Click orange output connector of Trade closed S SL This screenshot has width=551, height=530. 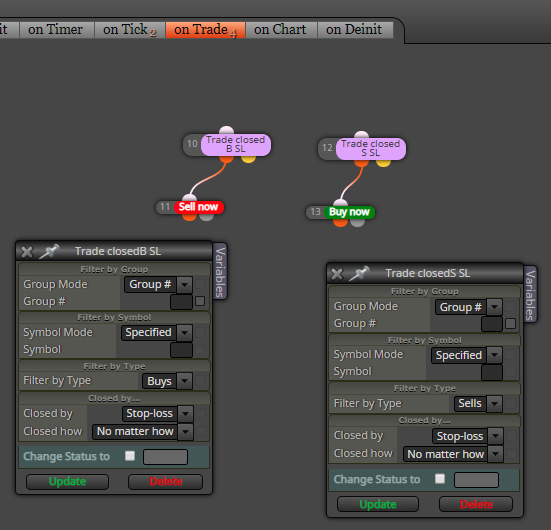point(361,163)
